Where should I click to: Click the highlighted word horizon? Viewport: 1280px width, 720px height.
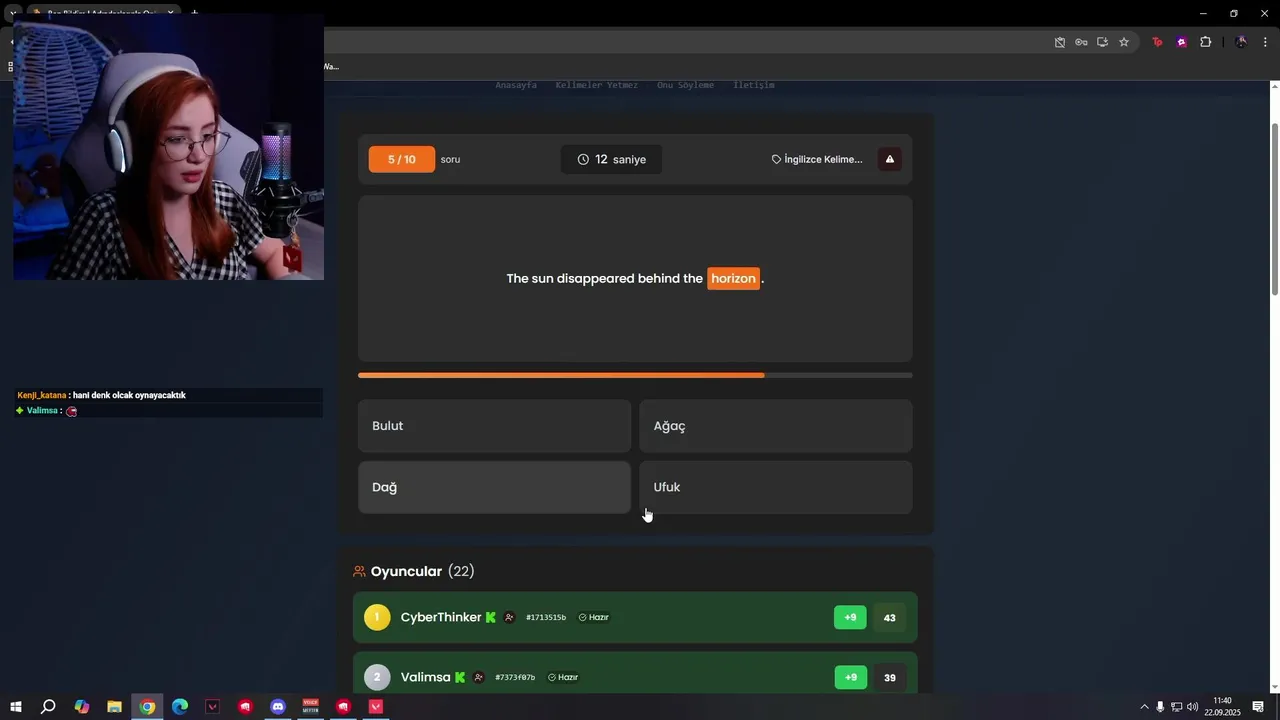coord(733,279)
